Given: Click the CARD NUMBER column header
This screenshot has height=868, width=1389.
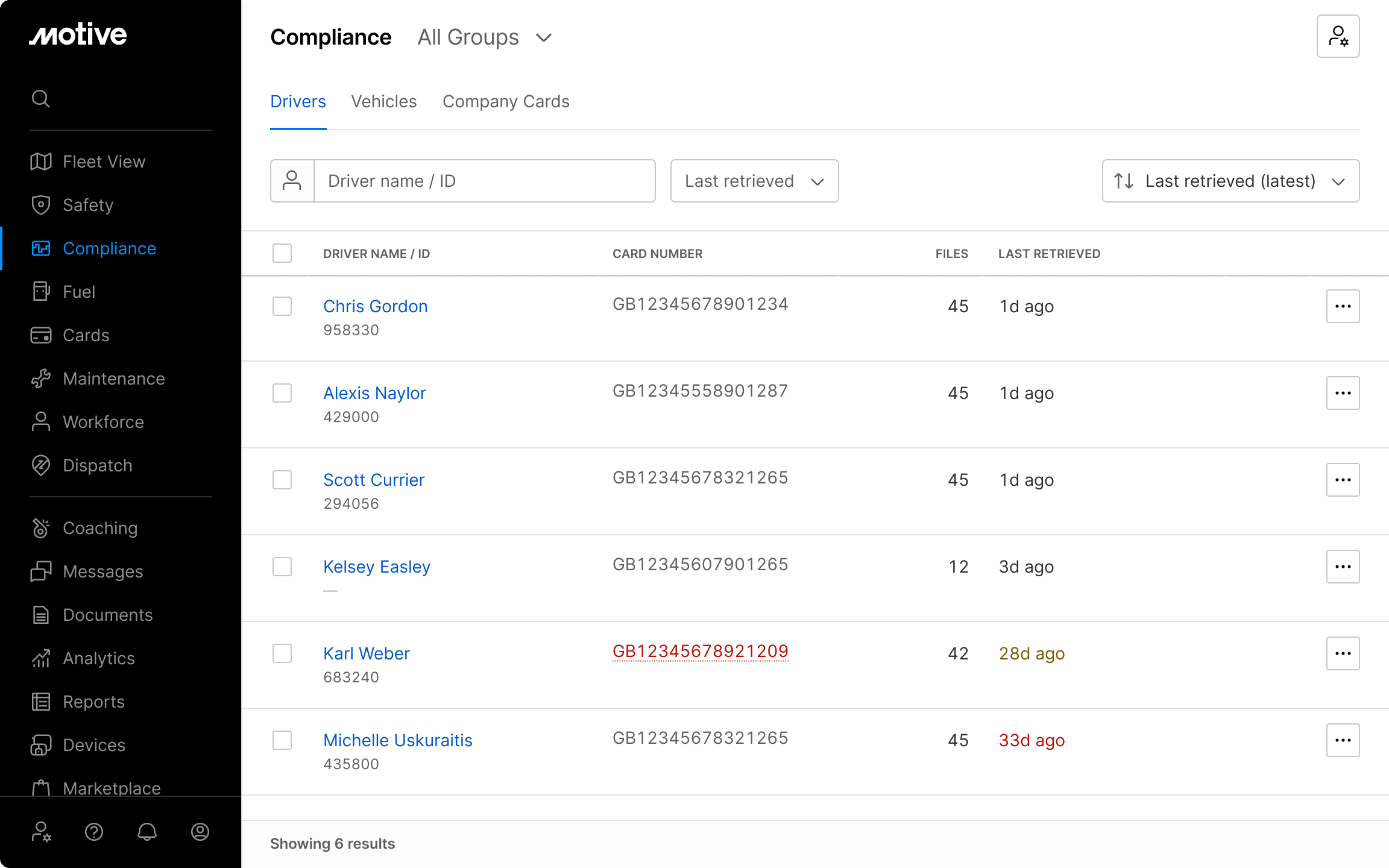Looking at the screenshot, I should (658, 254).
